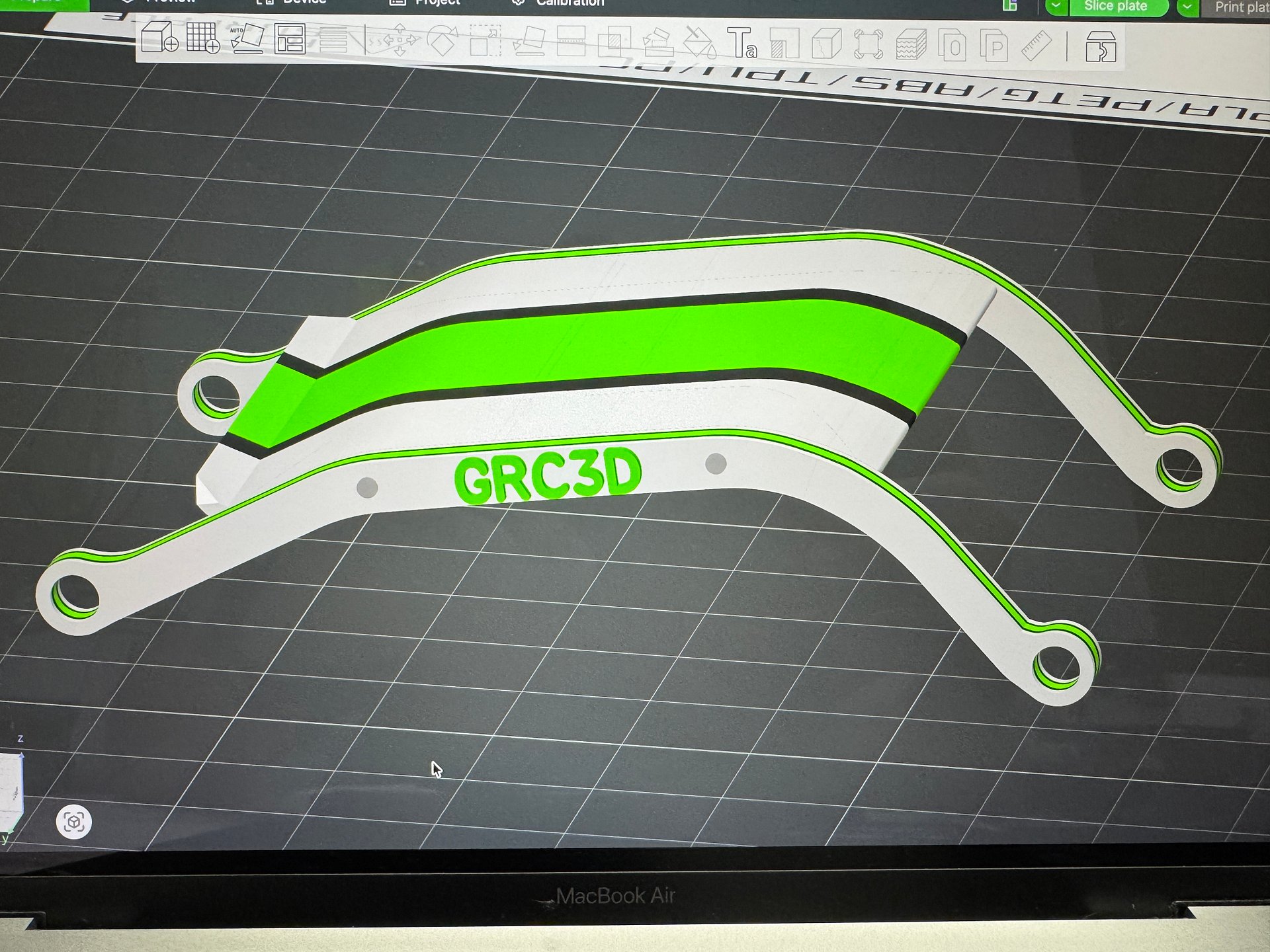Select the wavy layered cube tool
The height and width of the screenshot is (952, 1270).
click(911, 46)
